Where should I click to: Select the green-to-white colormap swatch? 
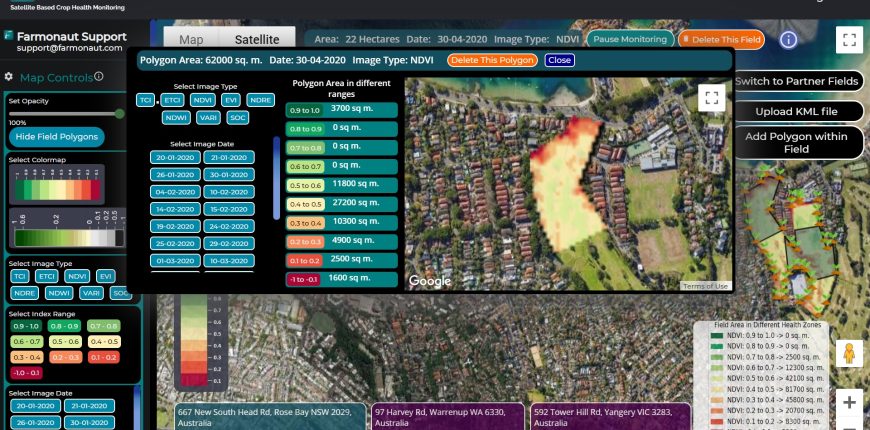tap(69, 227)
